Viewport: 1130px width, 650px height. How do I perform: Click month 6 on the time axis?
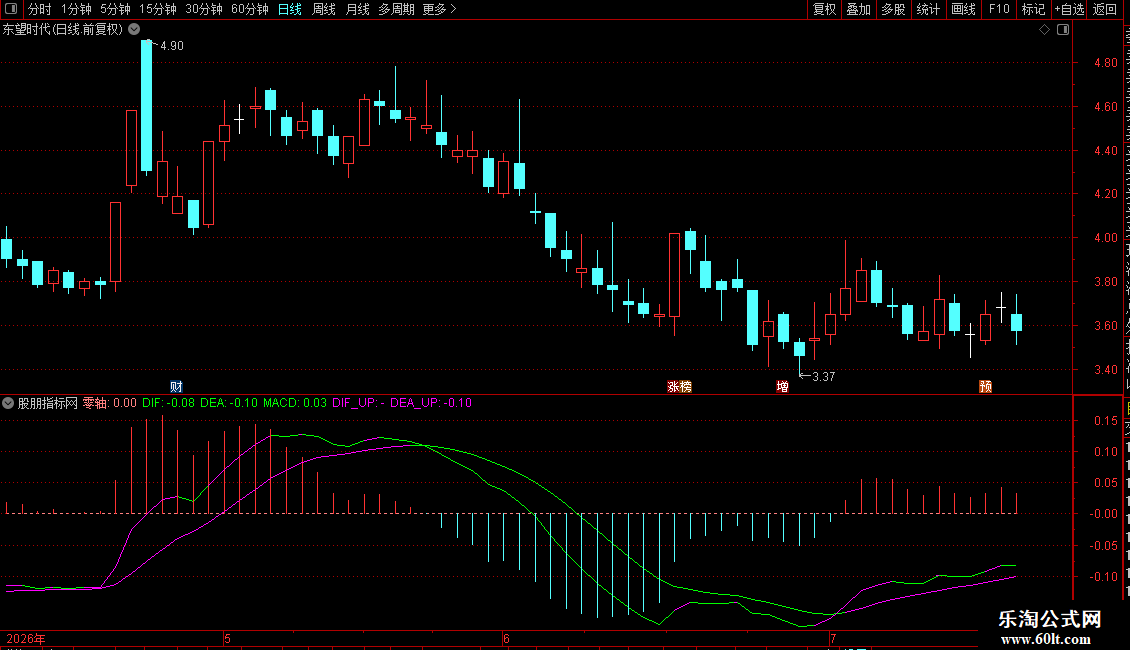507,639
